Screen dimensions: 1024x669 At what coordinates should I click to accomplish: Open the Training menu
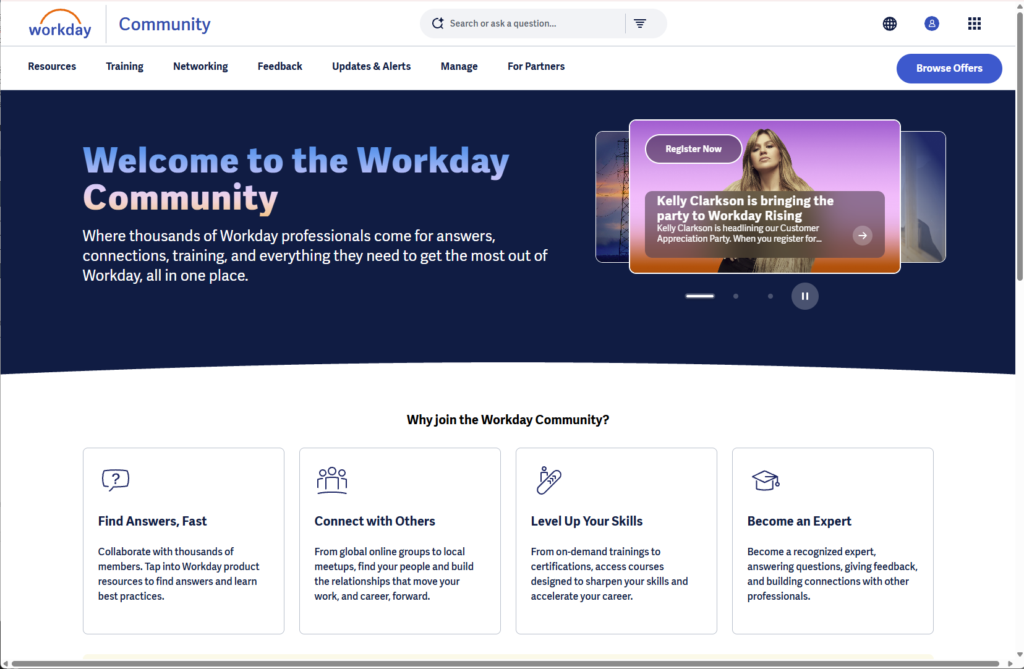click(x=124, y=67)
